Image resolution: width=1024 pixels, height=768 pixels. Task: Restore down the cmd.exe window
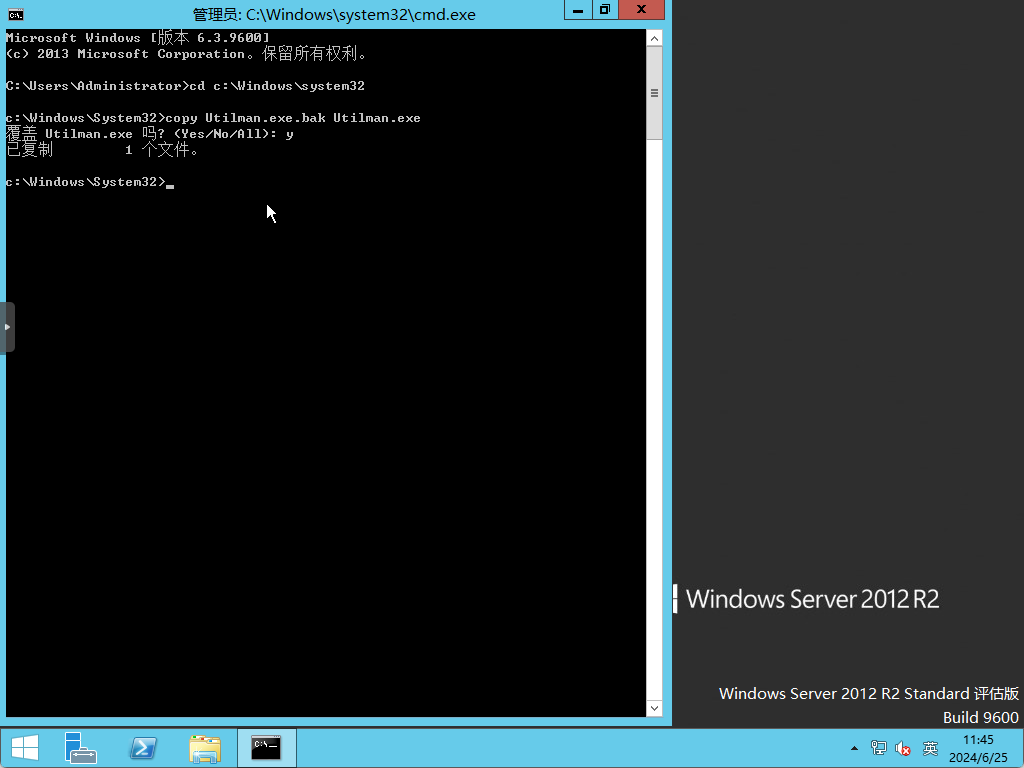coord(605,10)
